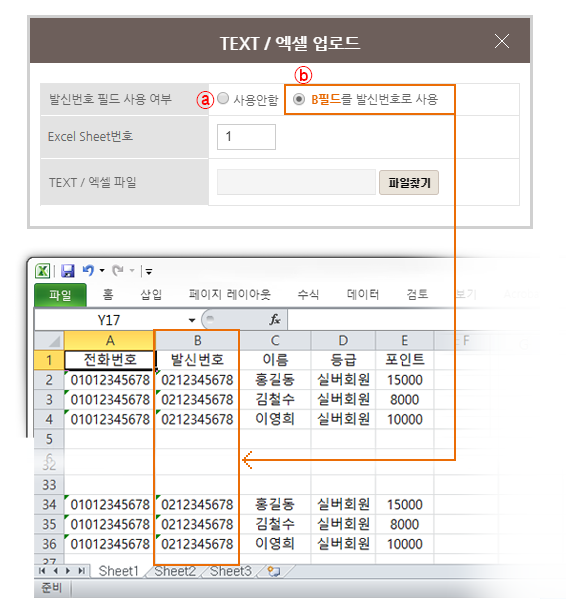566x616 pixels.
Task: Close the TEXT / 엑셀 업로드 dialog
Action: point(502,41)
